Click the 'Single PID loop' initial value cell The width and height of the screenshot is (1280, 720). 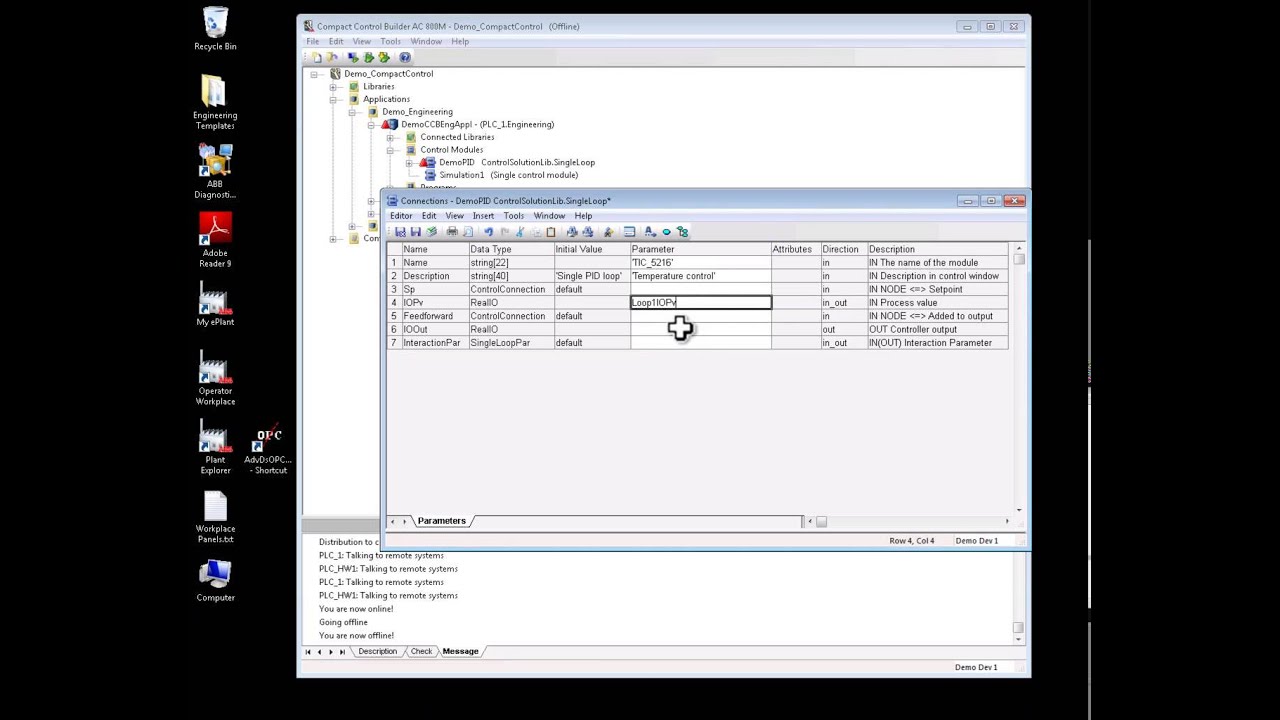(592, 276)
